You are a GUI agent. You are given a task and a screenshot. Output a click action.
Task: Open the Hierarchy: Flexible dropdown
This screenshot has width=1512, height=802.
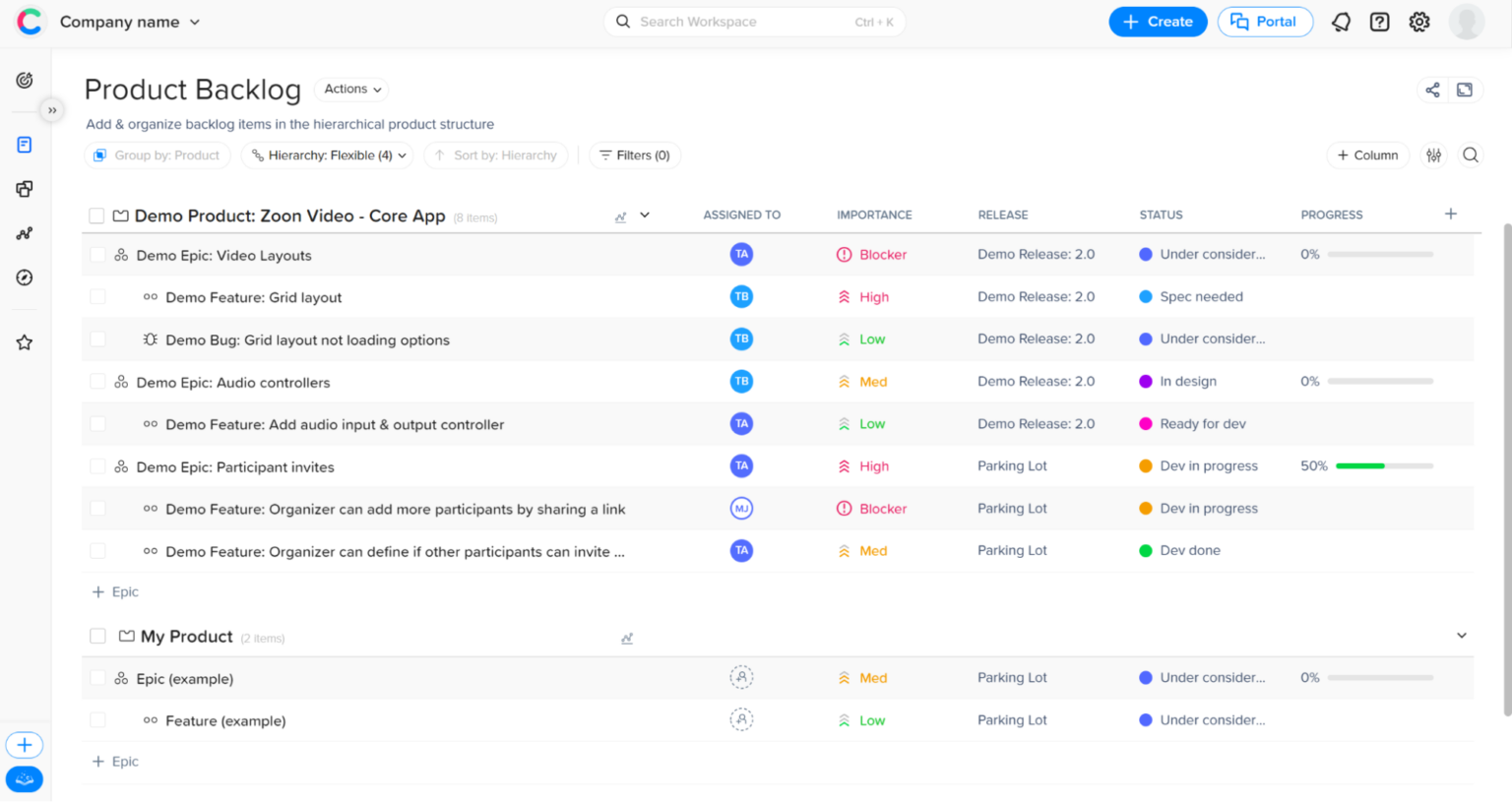(326, 154)
